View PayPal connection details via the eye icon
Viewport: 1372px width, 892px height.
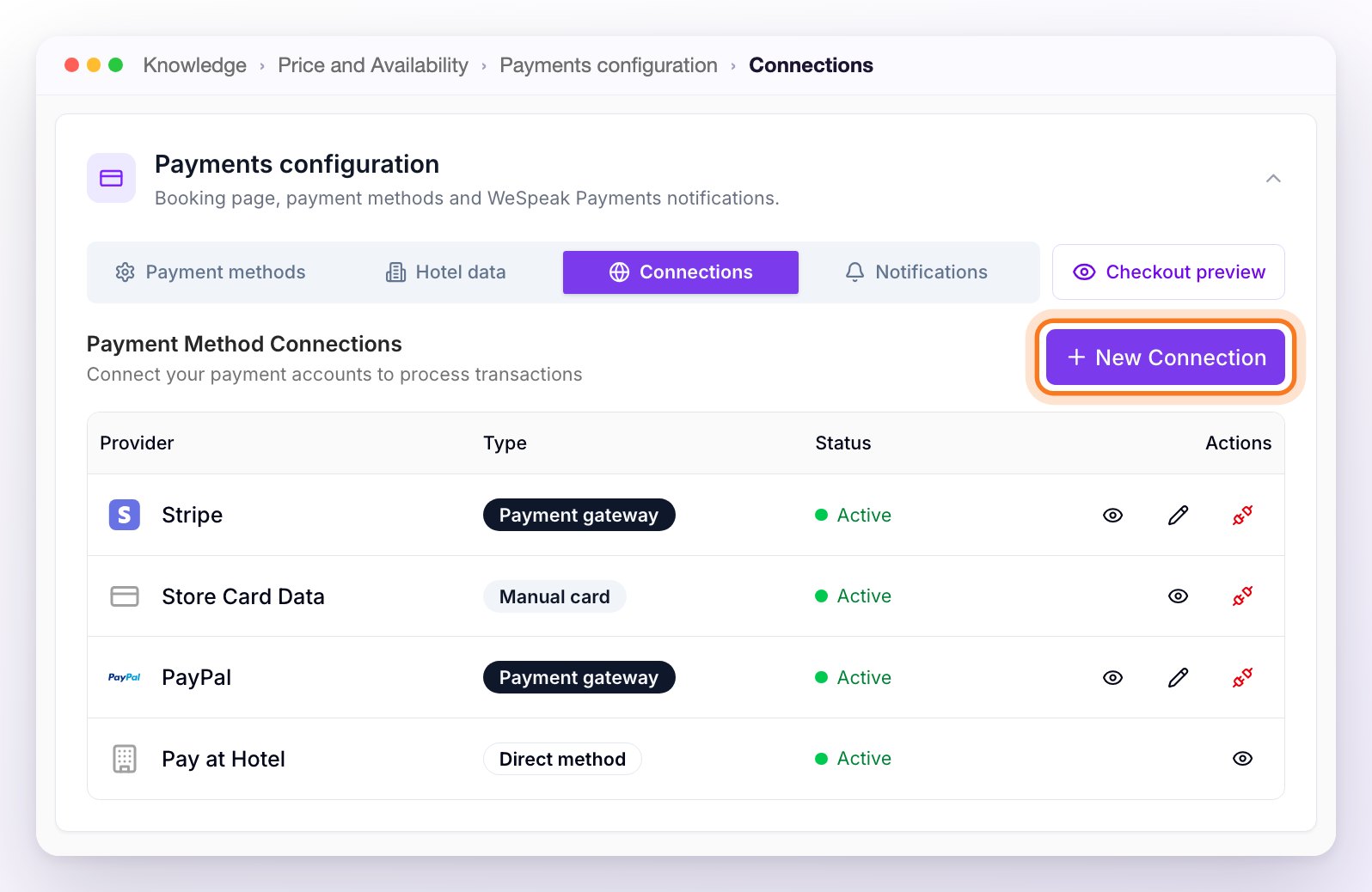(1112, 677)
